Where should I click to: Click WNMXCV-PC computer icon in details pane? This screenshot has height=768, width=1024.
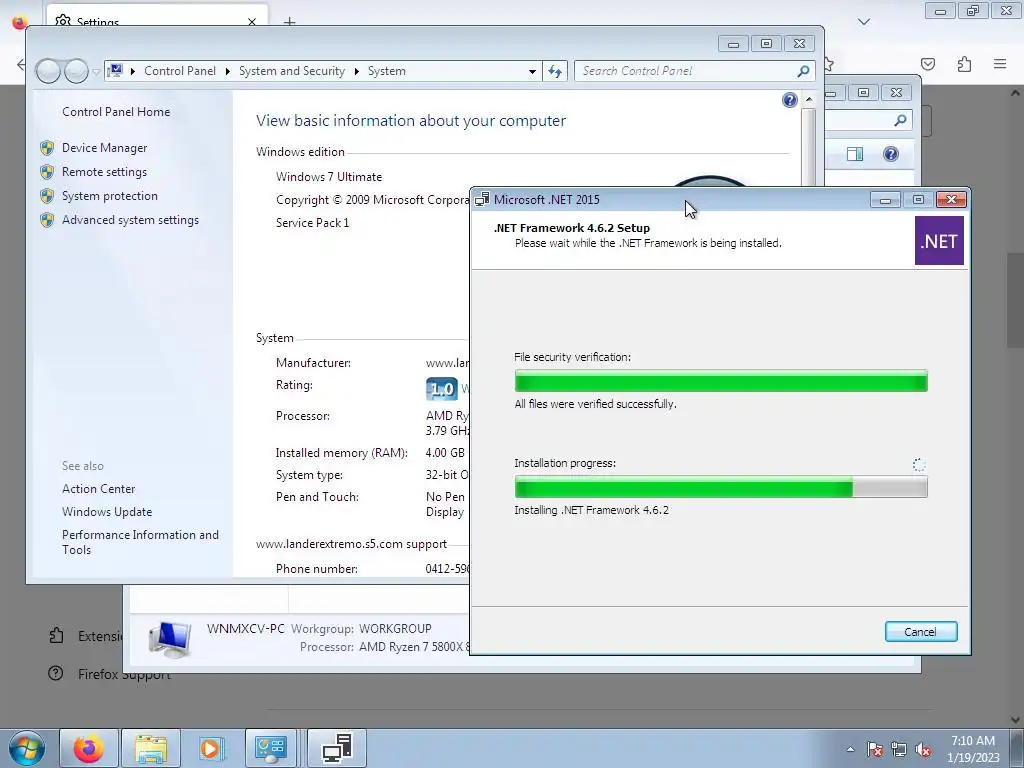170,638
